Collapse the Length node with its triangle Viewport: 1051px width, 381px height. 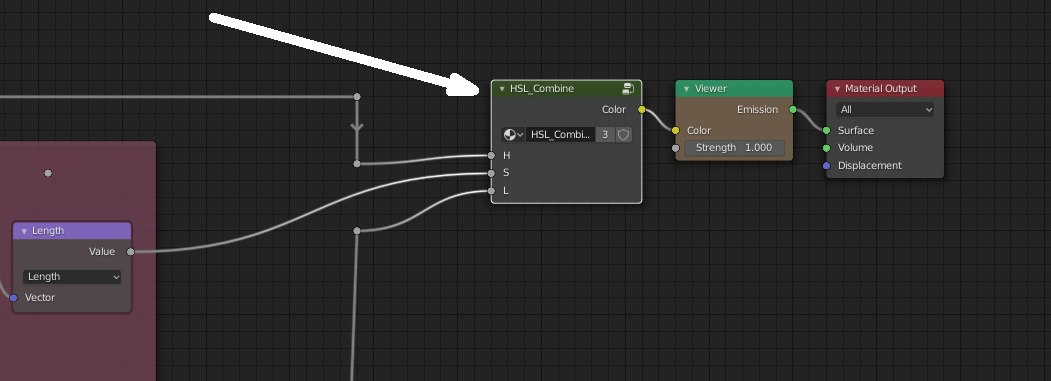pyautogui.click(x=24, y=231)
